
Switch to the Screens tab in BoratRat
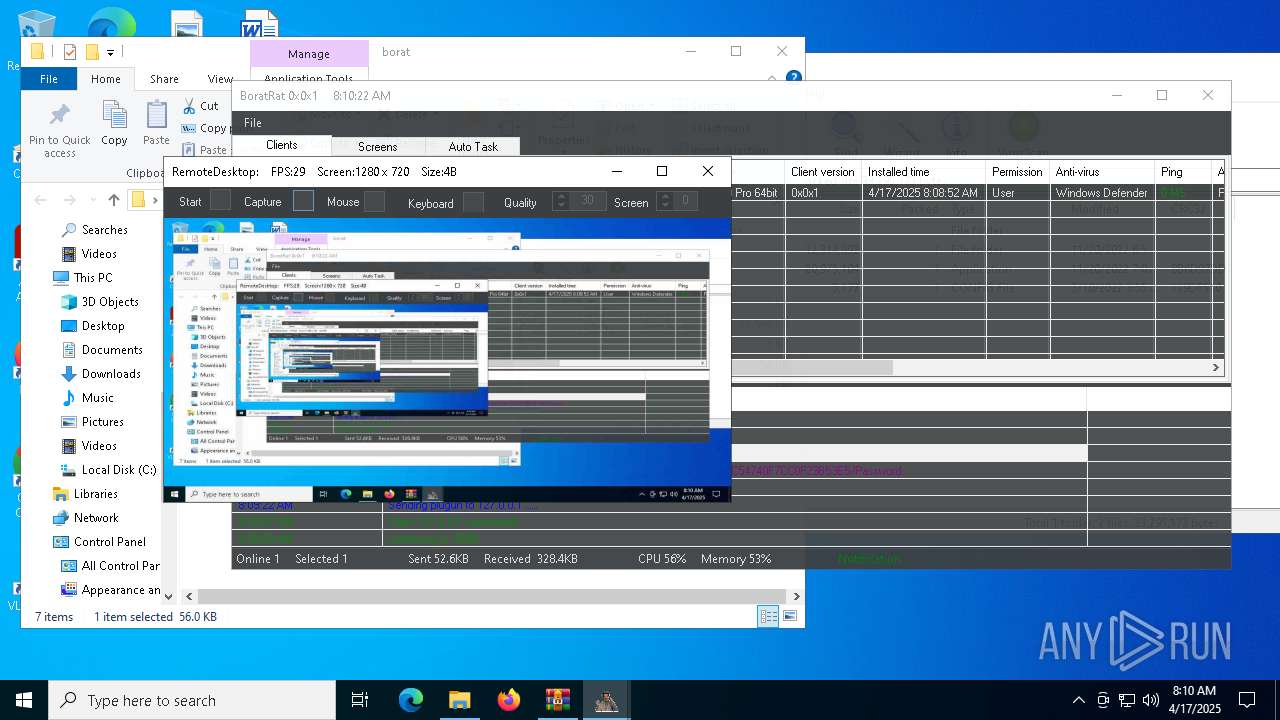pos(377,146)
